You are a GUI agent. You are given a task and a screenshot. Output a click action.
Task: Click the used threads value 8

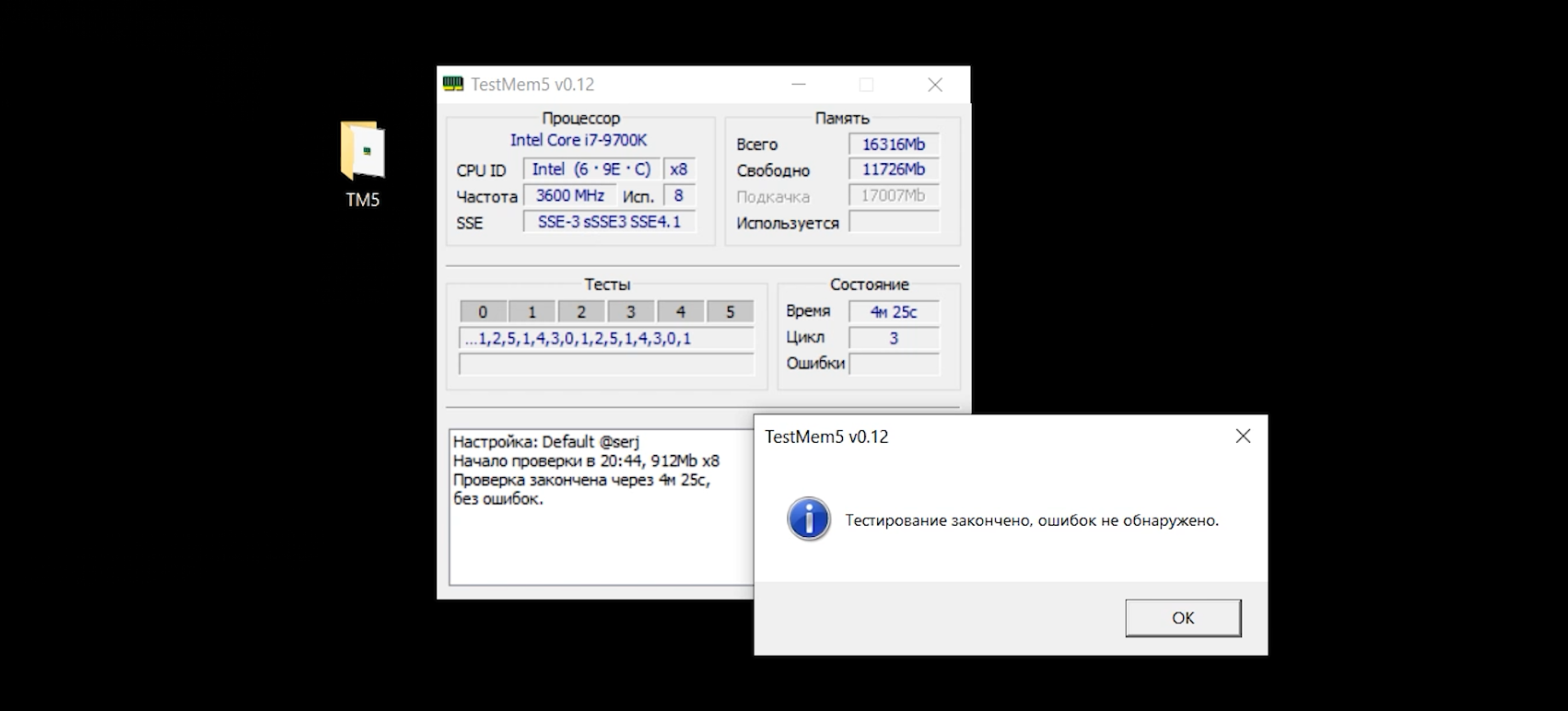point(679,195)
